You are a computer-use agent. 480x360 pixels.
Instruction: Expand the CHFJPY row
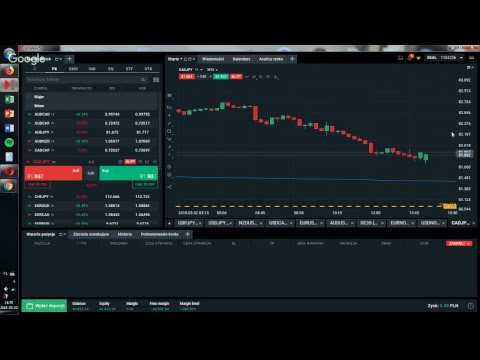(29, 197)
